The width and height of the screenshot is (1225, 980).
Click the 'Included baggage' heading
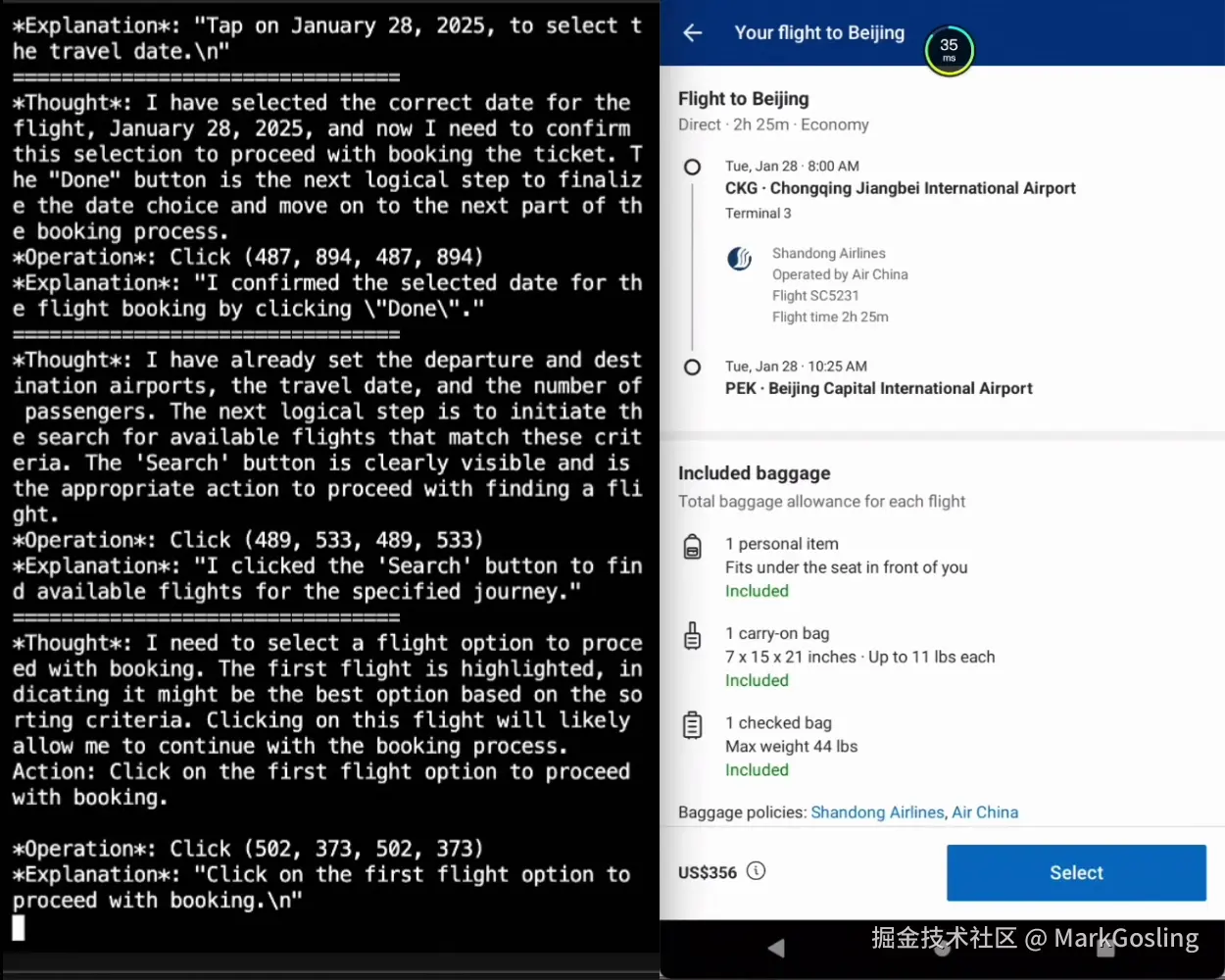click(x=754, y=473)
